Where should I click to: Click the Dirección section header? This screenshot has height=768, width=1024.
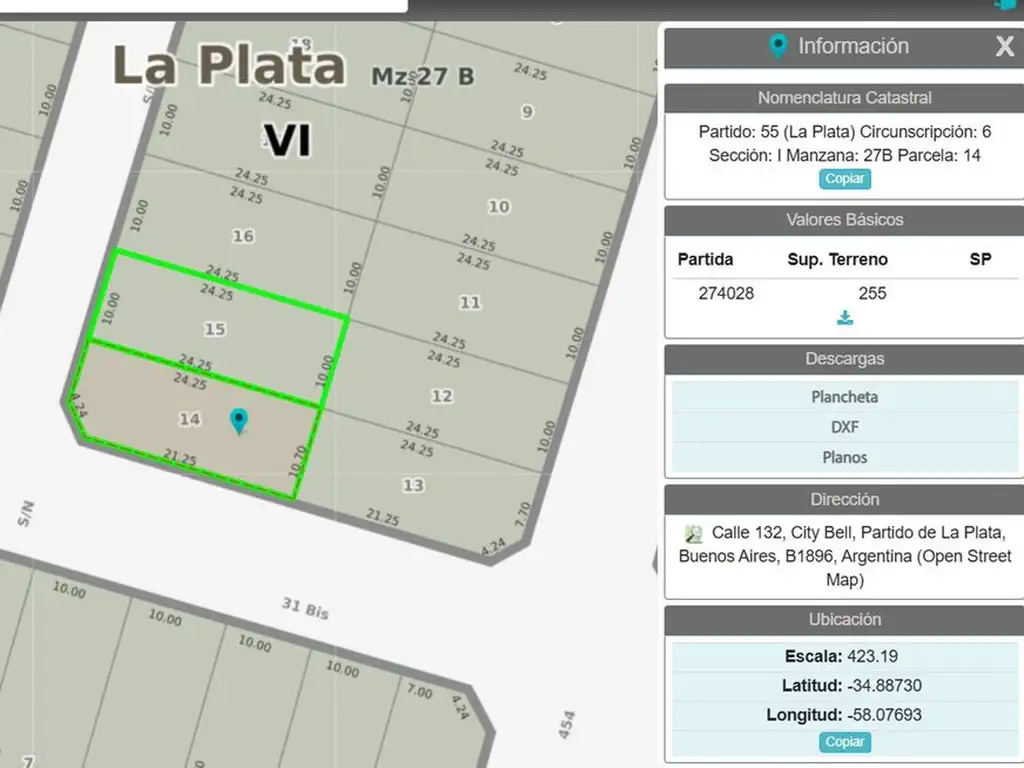point(845,499)
